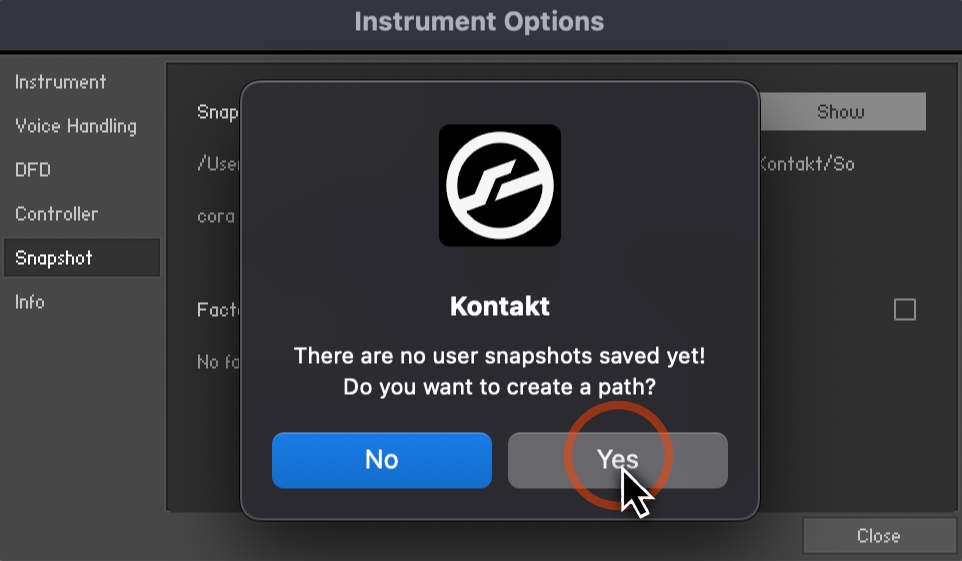Click the 'Do you want to create a path?' text

[x=499, y=387]
